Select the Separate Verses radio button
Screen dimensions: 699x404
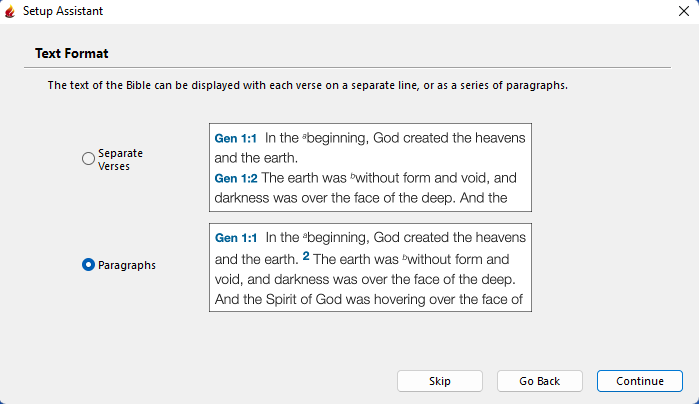(88, 159)
